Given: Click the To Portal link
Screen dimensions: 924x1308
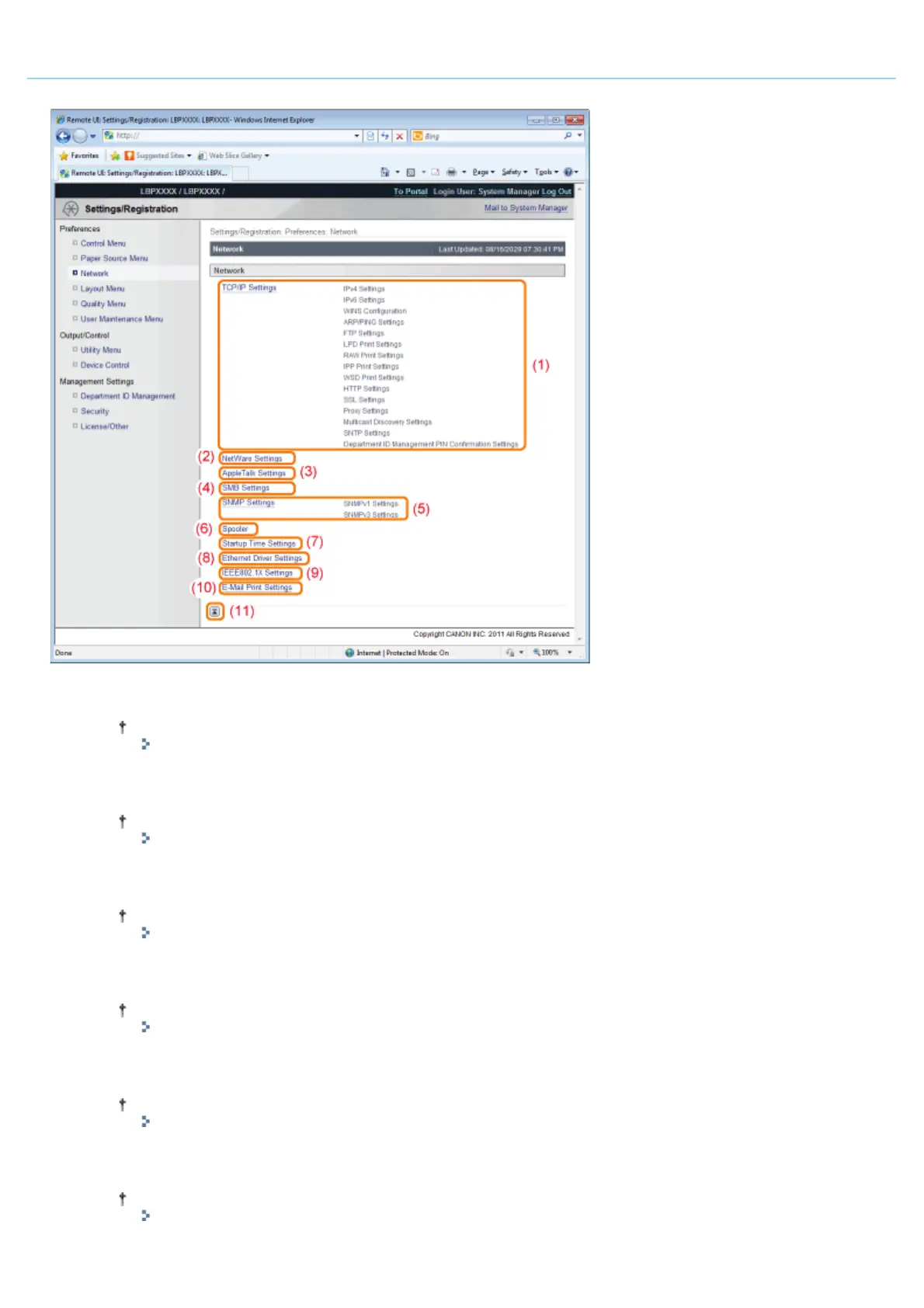Looking at the screenshot, I should pos(410,191).
